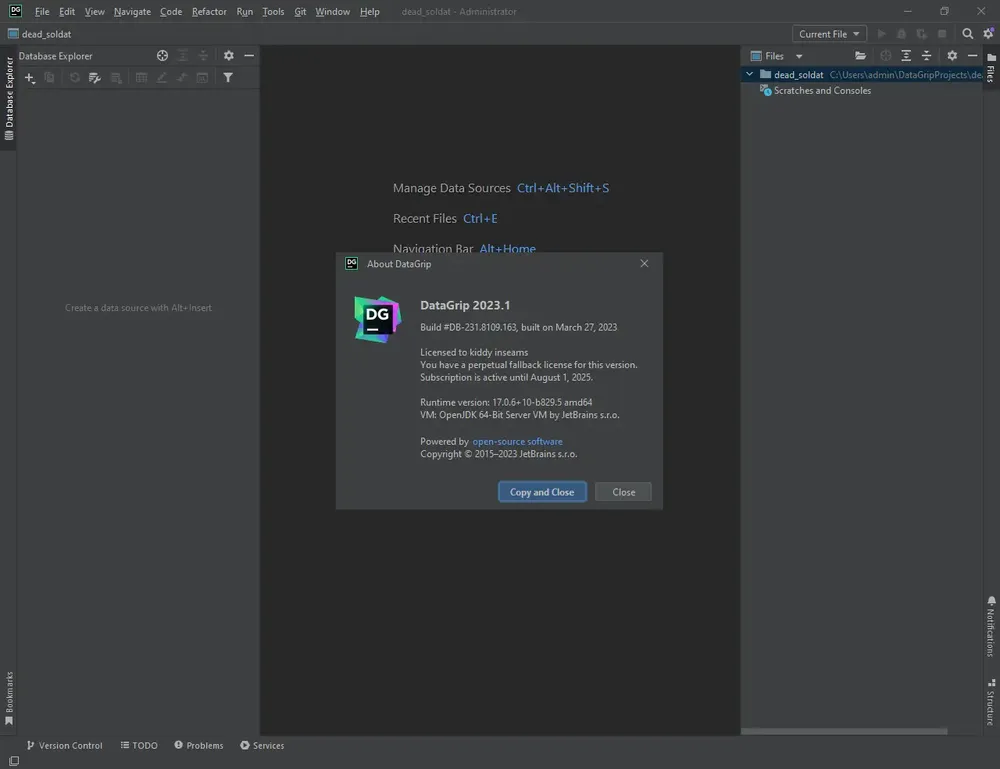Open the query console icon in Database toolbar
This screenshot has width=1000, height=769.
(x=202, y=78)
